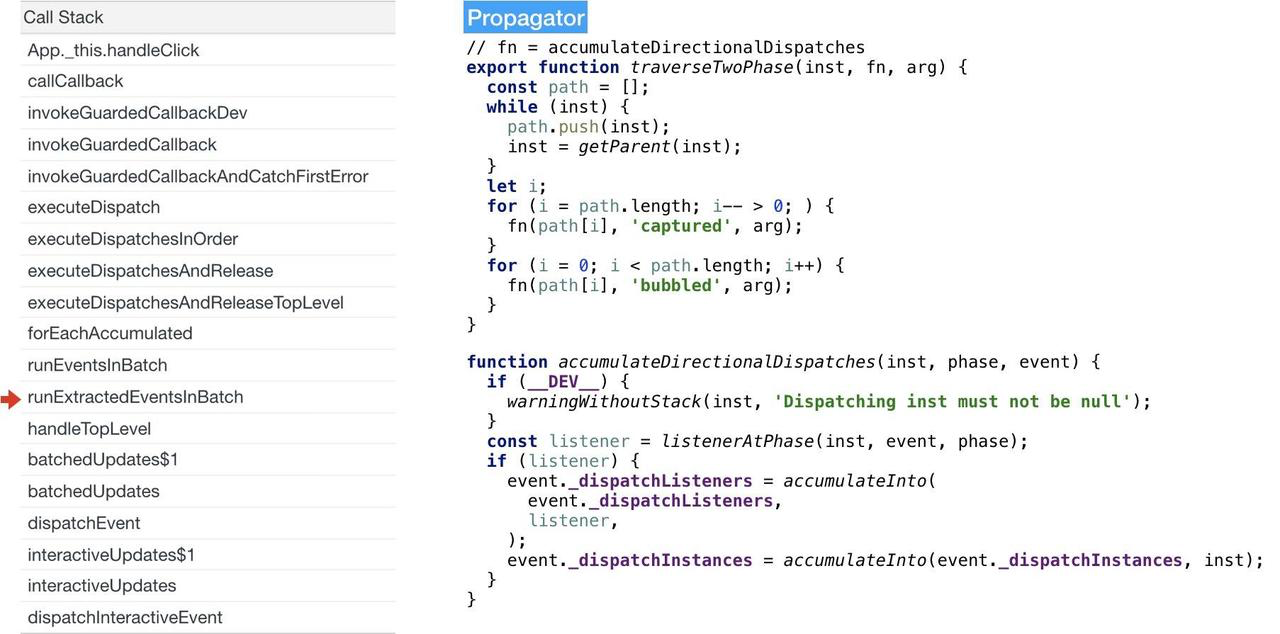Click the Call Stack panel header
Image resolution: width=1280 pixels, height=634 pixels.
(208, 17)
